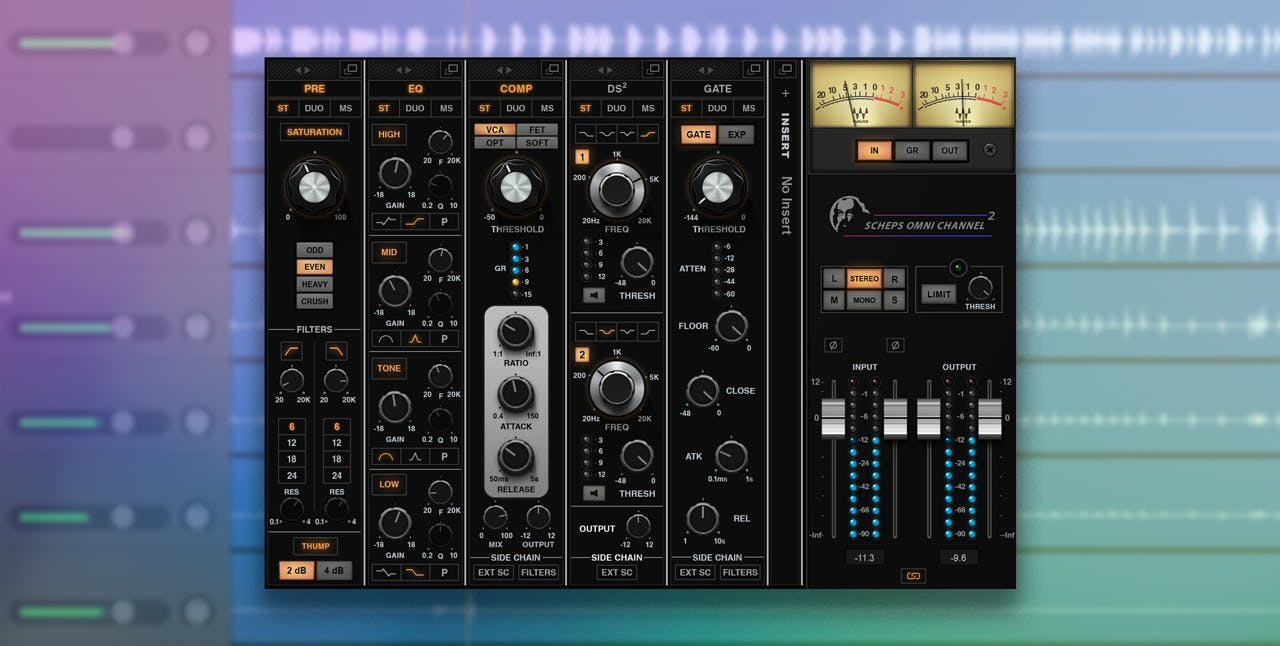The width and height of the screenshot is (1280, 646).
Task: Switch EQ module to MS mode
Action: tap(446, 108)
